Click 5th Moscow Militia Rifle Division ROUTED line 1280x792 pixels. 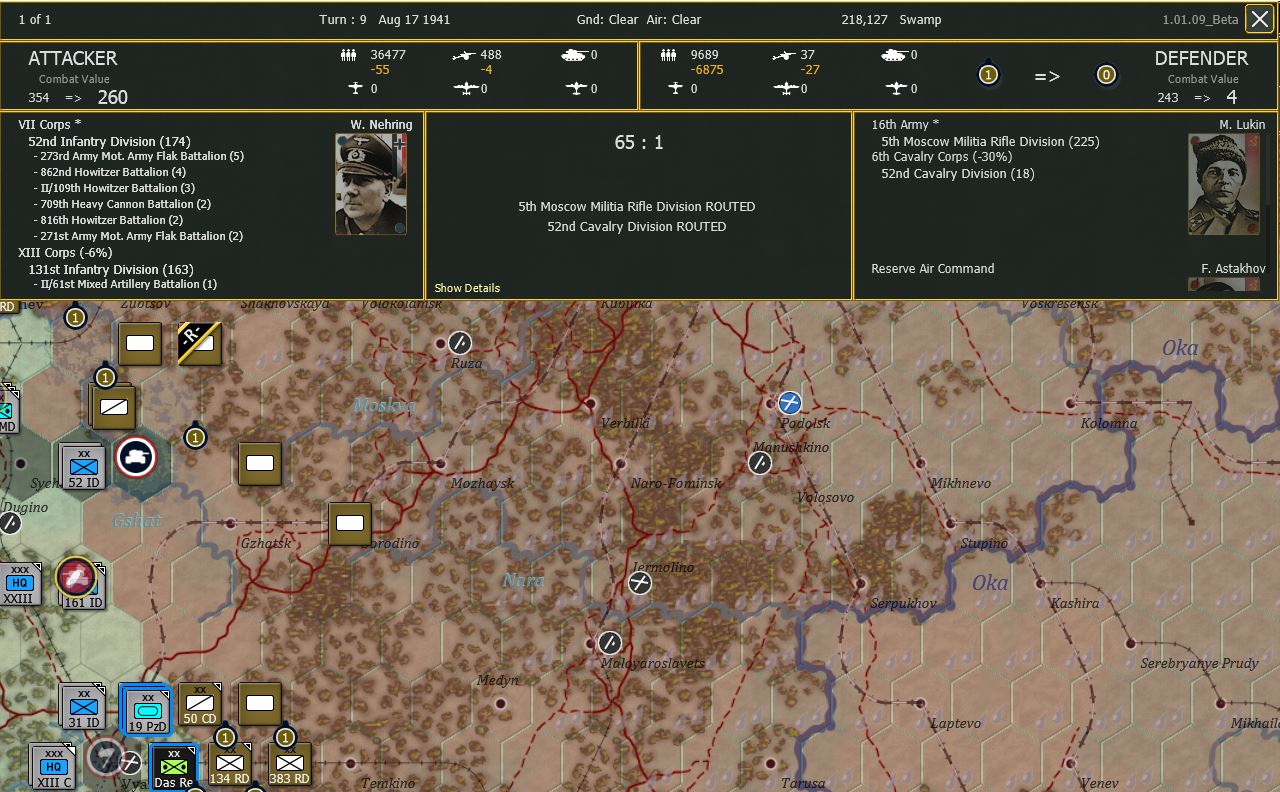(x=637, y=207)
